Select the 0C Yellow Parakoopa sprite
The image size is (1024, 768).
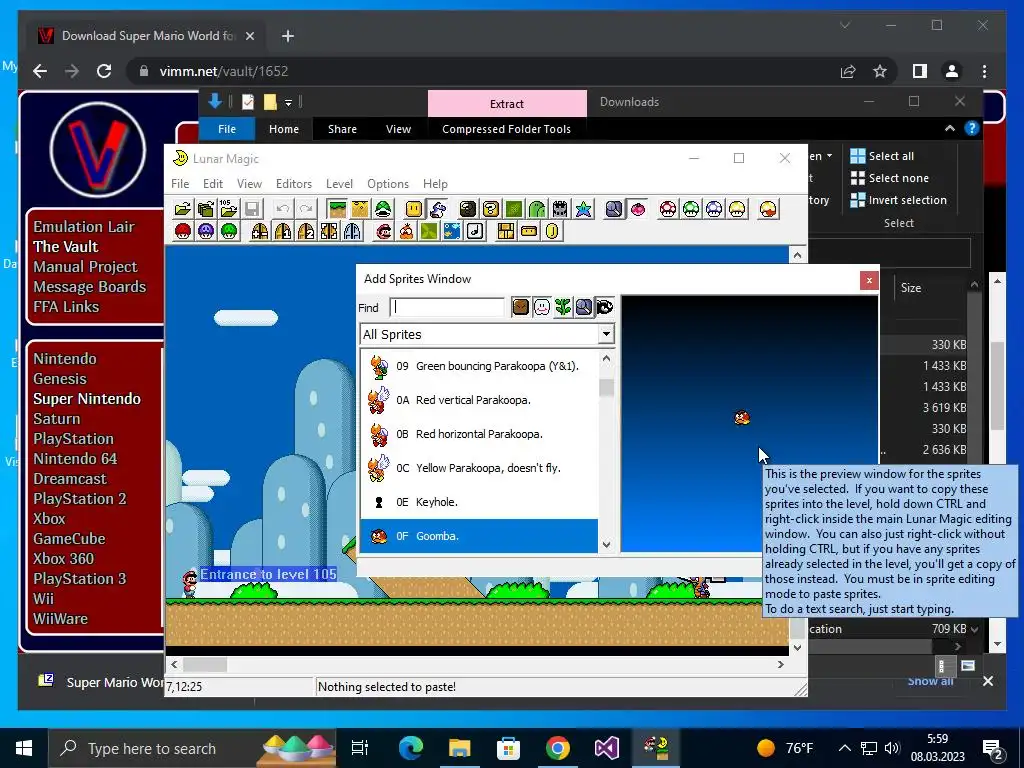tap(479, 468)
